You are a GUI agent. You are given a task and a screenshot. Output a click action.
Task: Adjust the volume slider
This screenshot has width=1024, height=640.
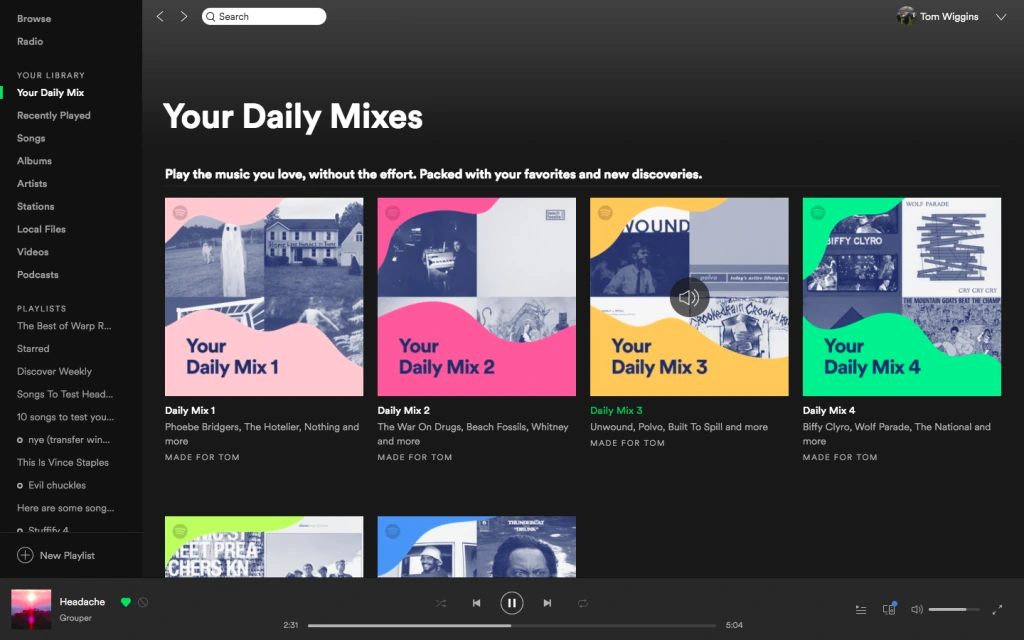pos(953,609)
